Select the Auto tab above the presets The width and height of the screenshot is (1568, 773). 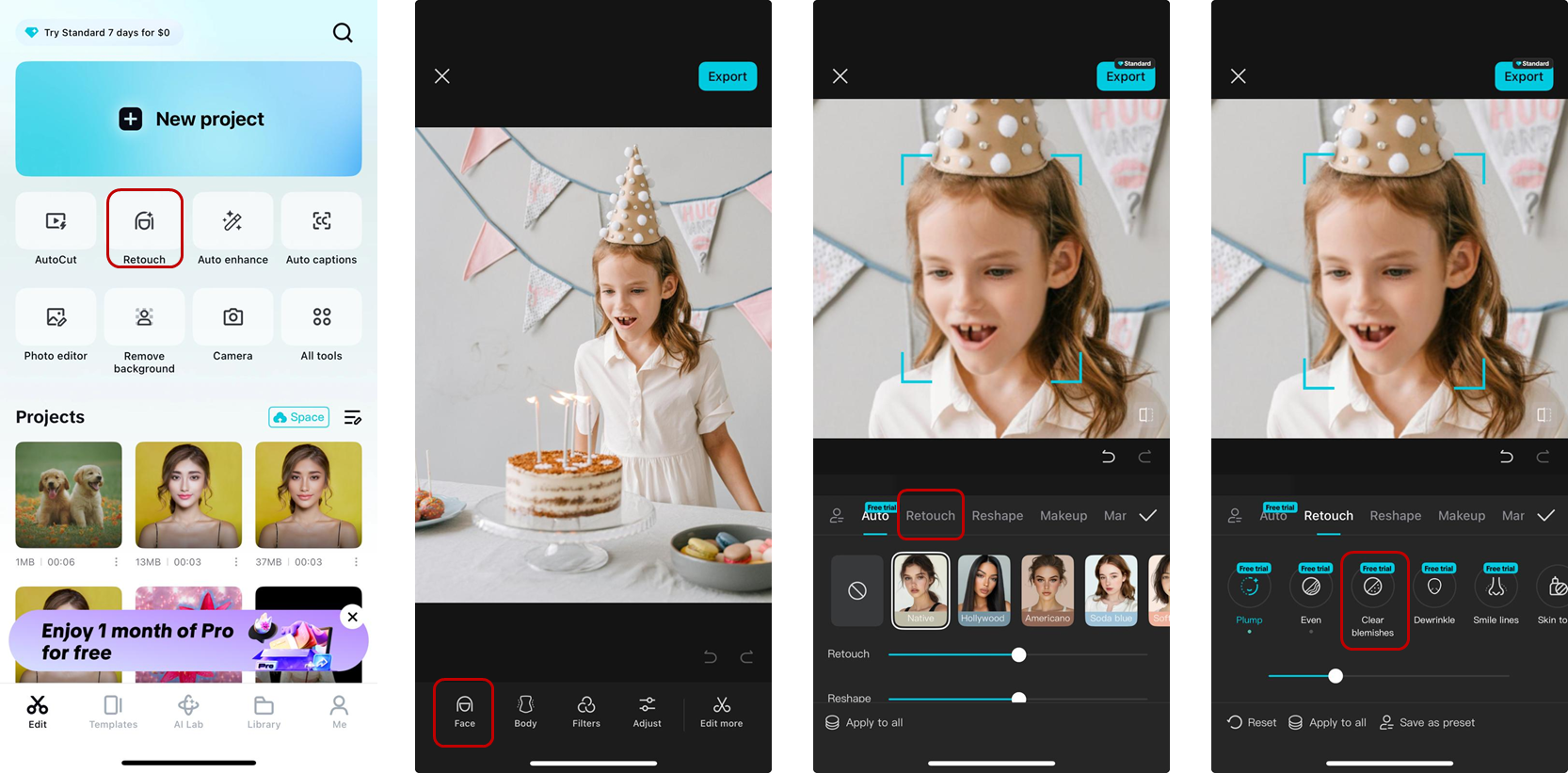pos(875,515)
